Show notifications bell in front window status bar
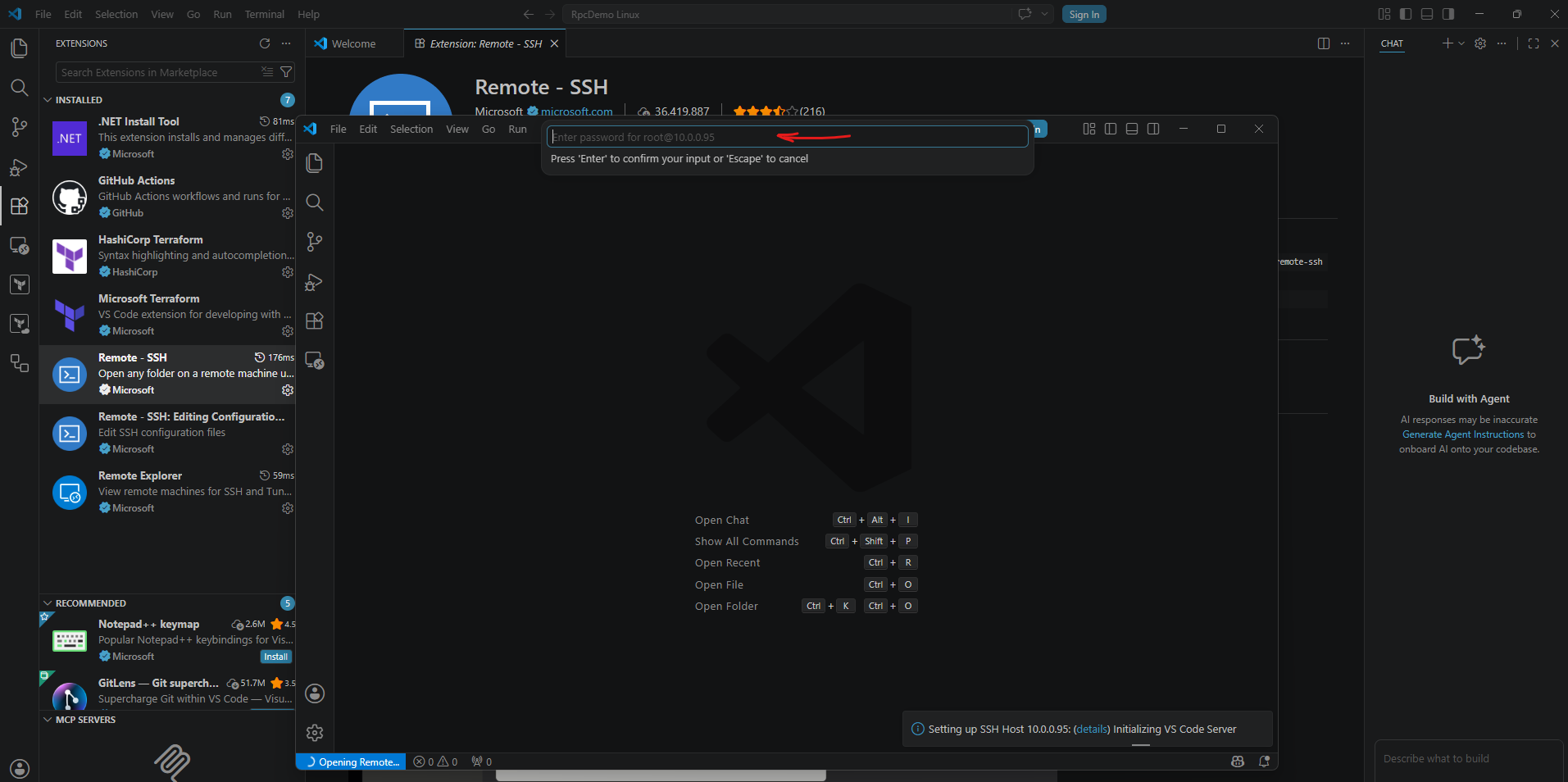Viewport: 1568px width, 782px height. 1265,762
